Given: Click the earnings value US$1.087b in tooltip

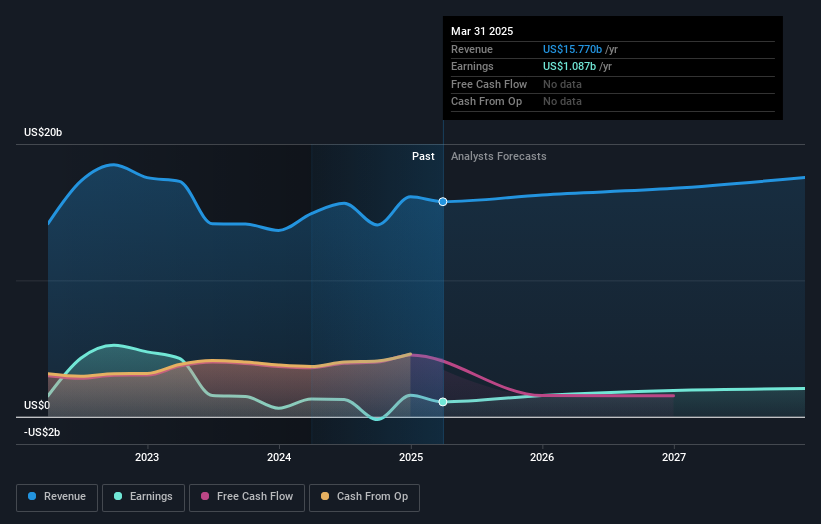Looking at the screenshot, I should click(569, 66).
